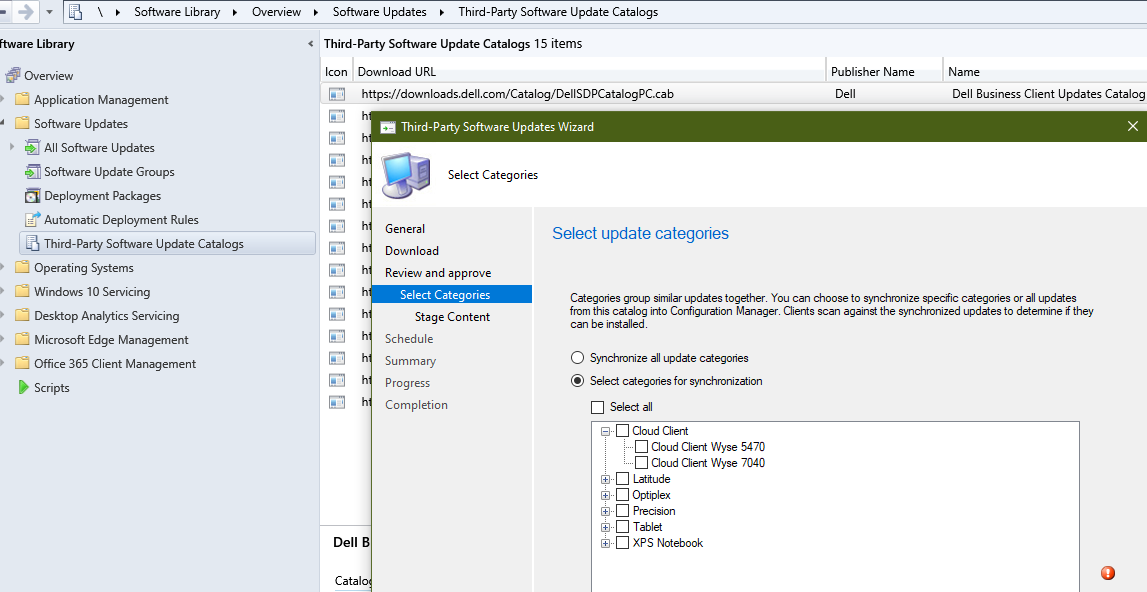Check the Tablet category checkbox
The width and height of the screenshot is (1147, 592).
click(x=623, y=527)
